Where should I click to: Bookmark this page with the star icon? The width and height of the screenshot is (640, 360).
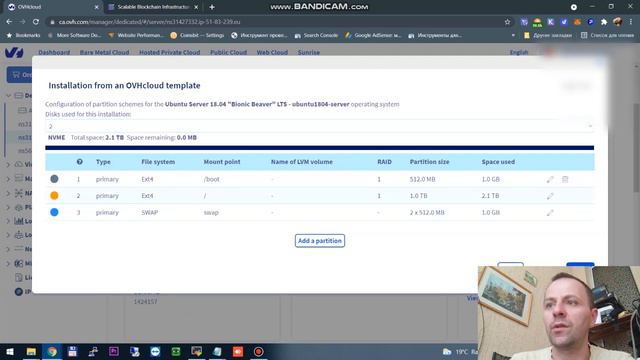click(x=507, y=22)
